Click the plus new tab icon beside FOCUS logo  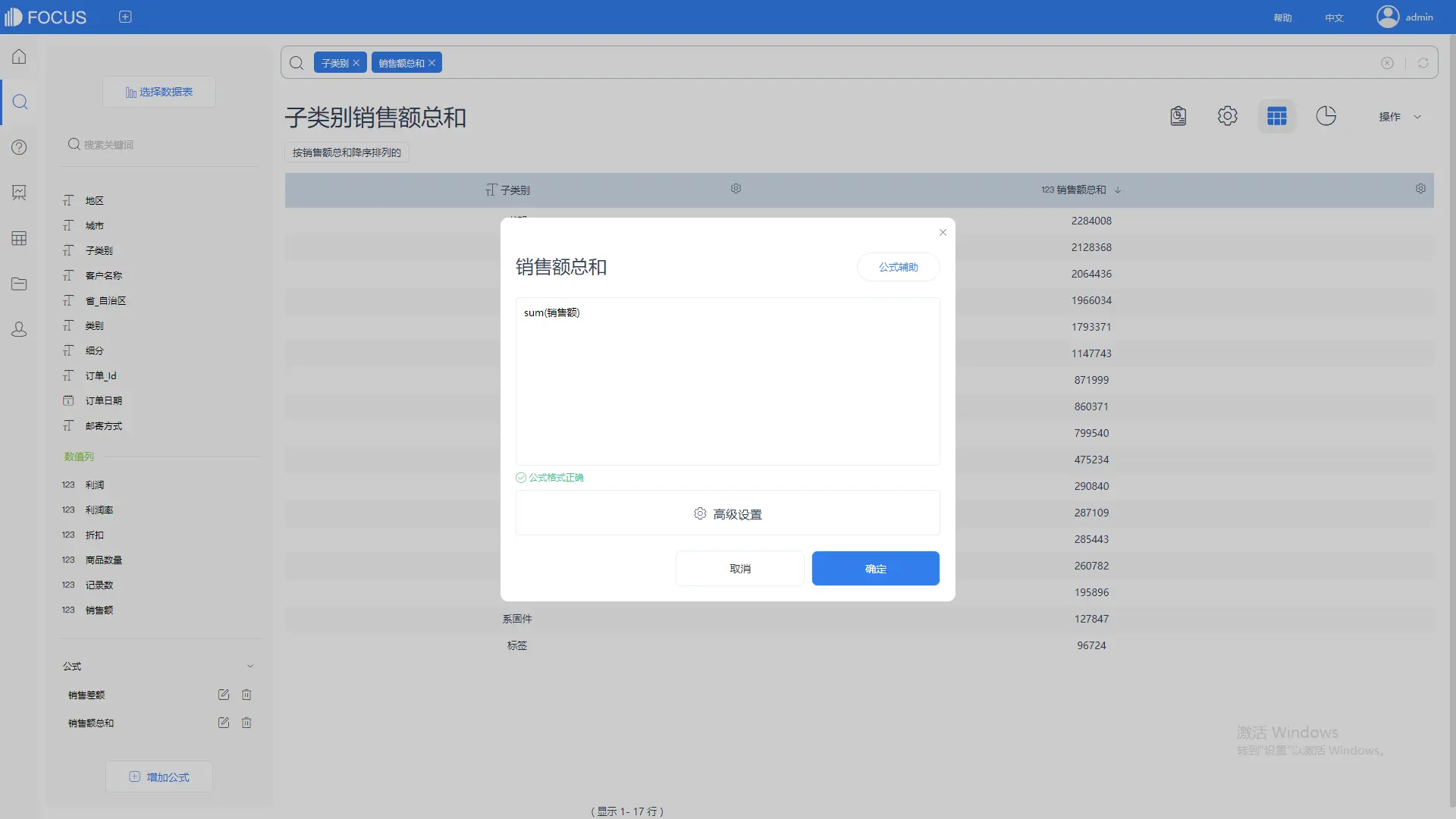tap(125, 17)
